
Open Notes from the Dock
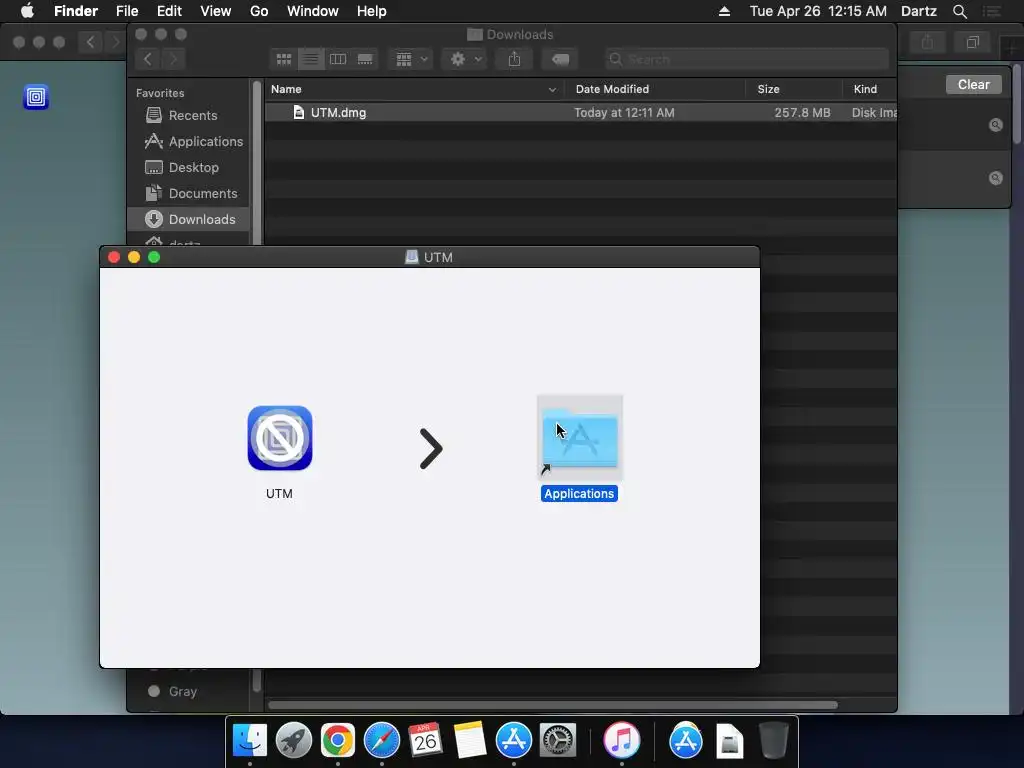coord(470,741)
